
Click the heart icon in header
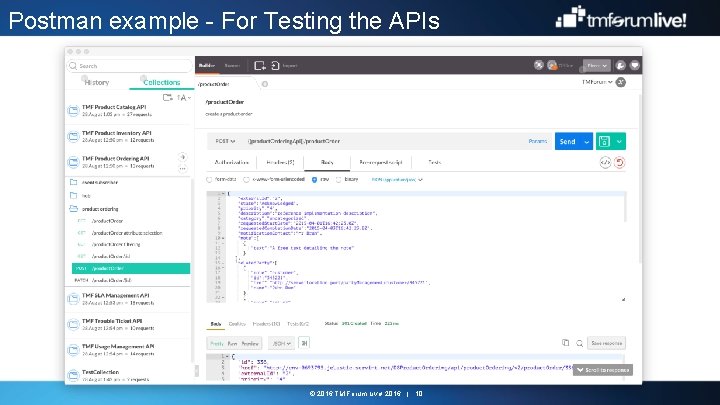635,66
